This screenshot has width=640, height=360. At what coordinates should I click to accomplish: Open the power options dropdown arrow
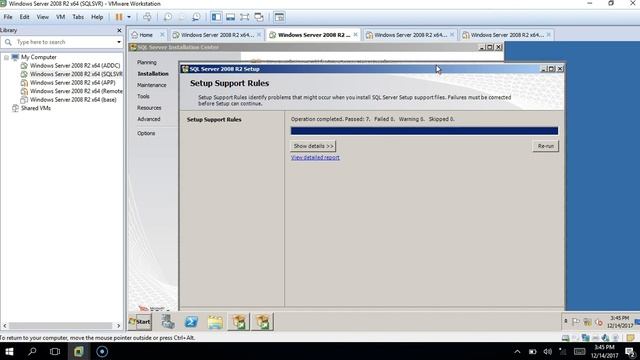tap(129, 17)
